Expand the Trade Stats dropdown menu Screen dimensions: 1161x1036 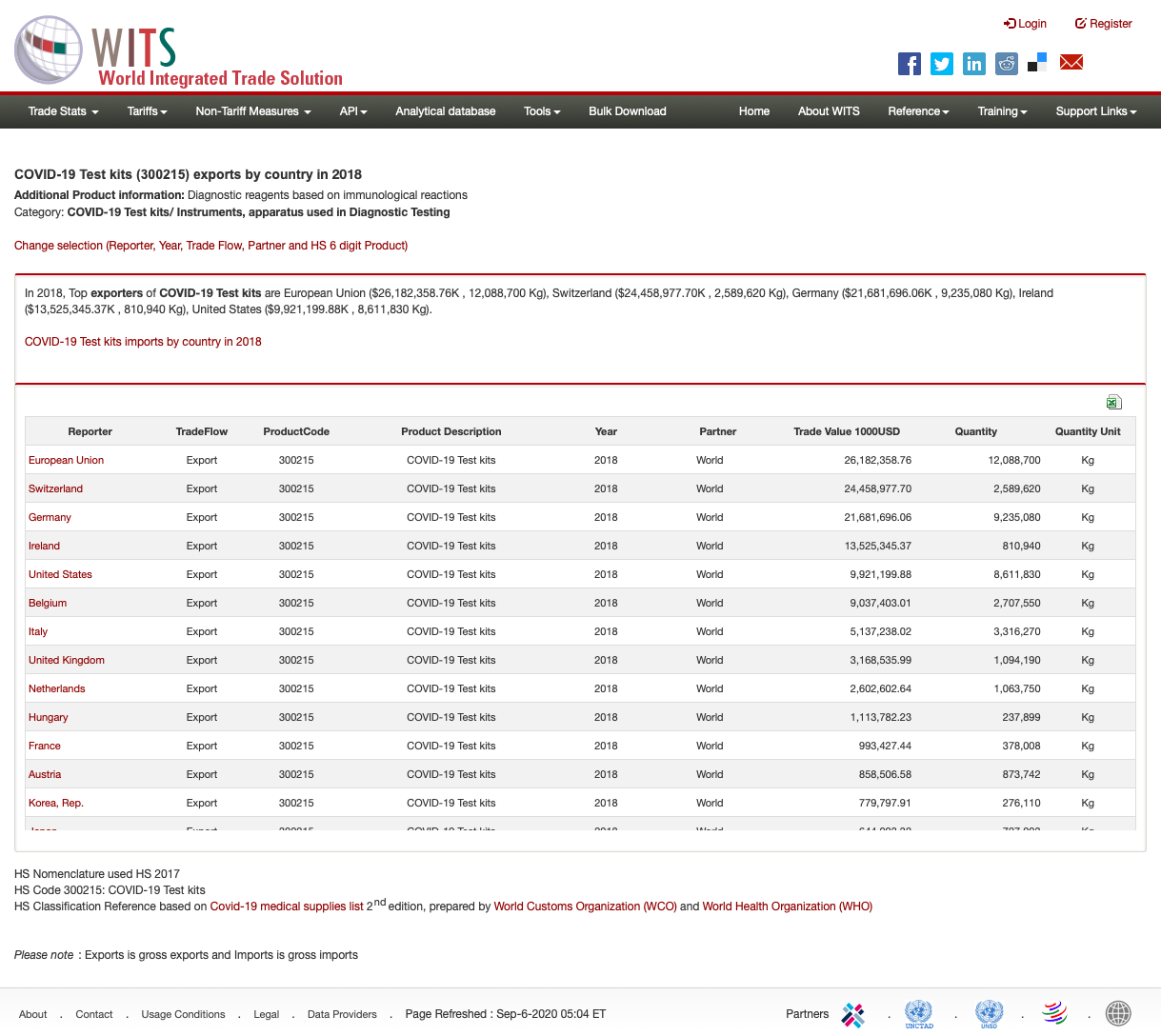click(63, 111)
